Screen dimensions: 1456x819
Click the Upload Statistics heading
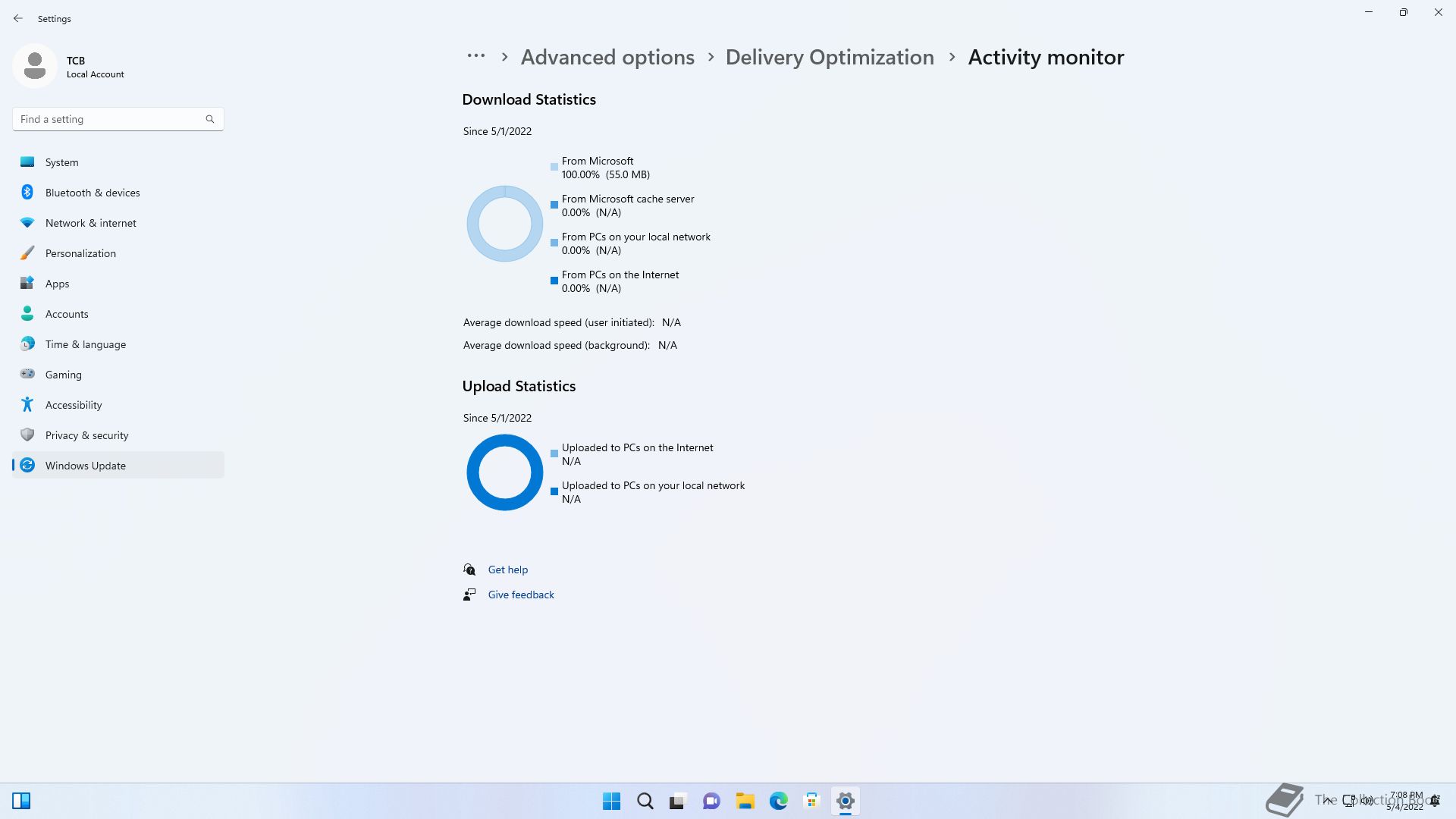(519, 386)
